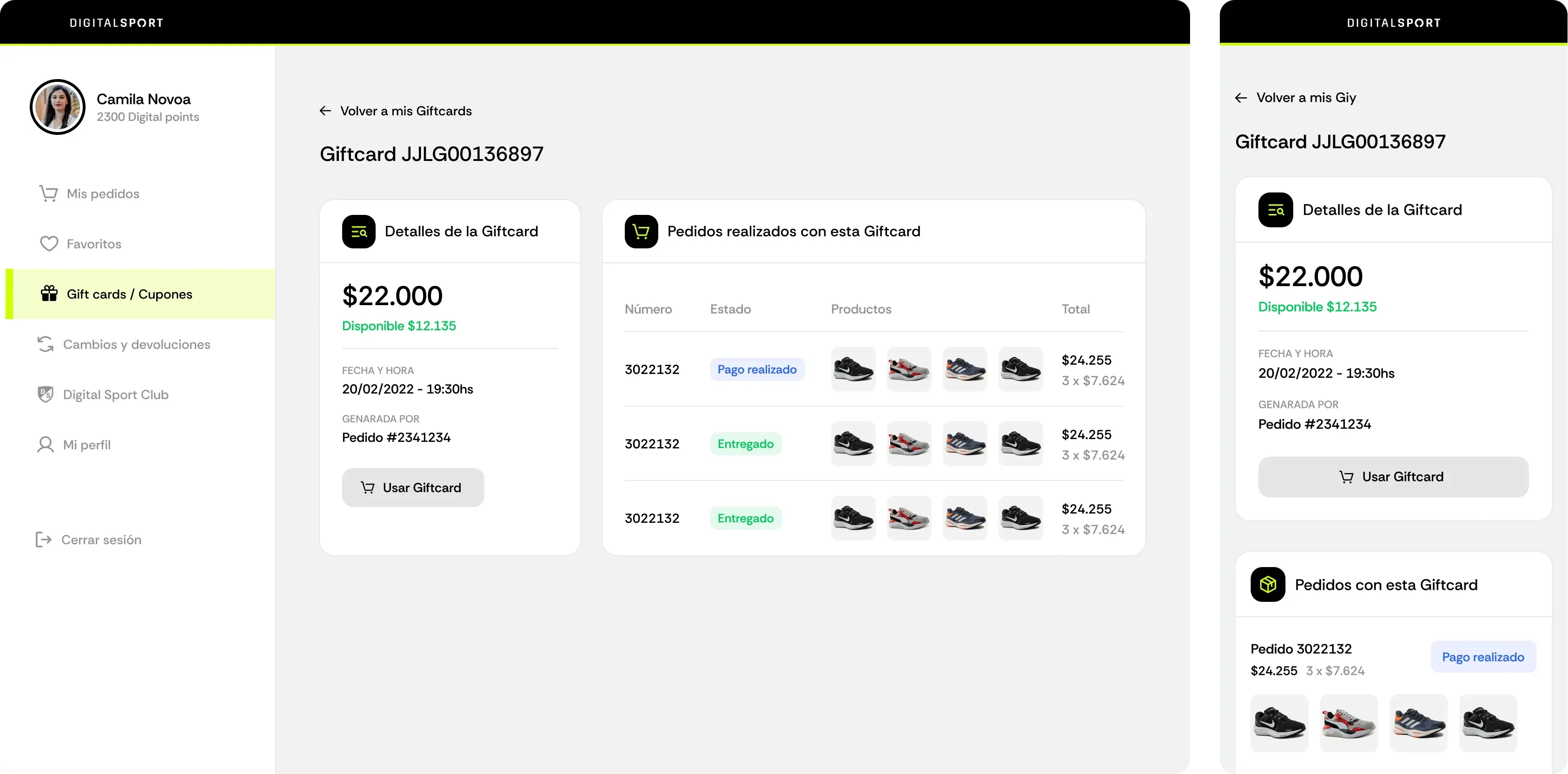Screen dimensions: 1568x774
Task: Follow the mobile Volver a mis Giy link
Action: click(1306, 97)
